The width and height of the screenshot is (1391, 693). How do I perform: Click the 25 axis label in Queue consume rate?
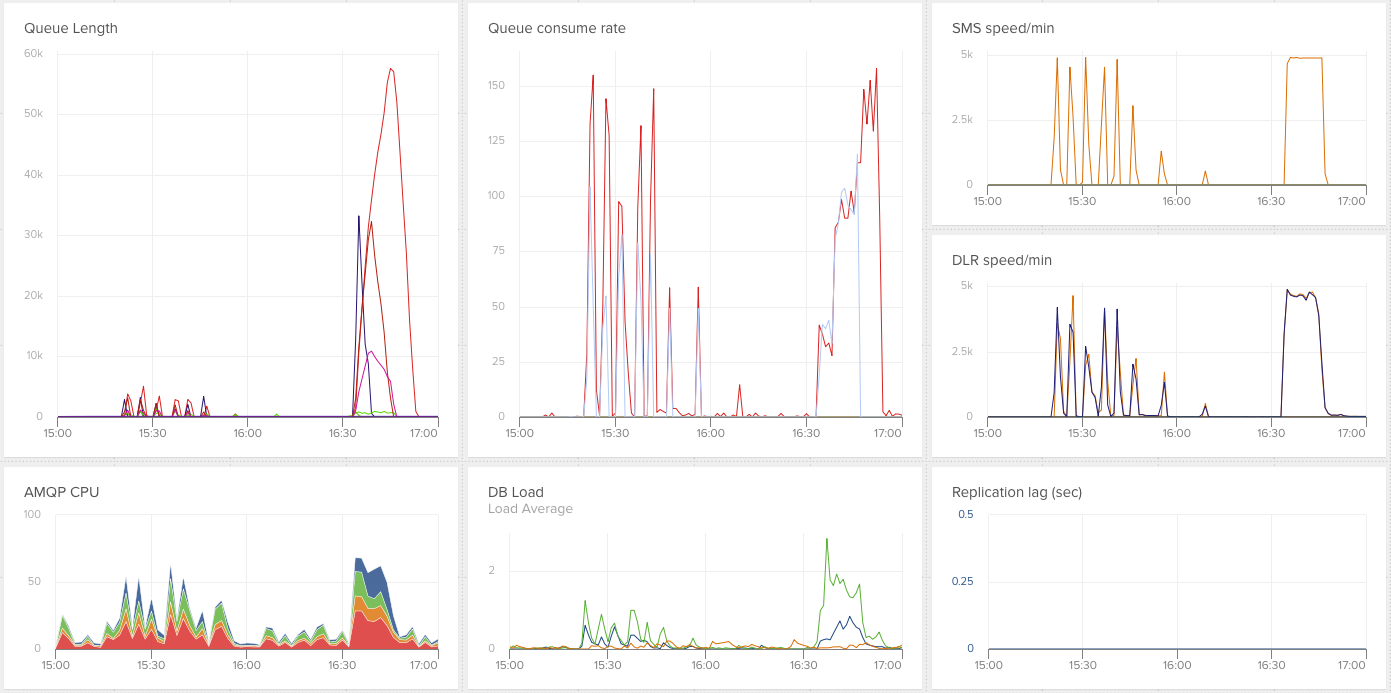click(x=499, y=362)
